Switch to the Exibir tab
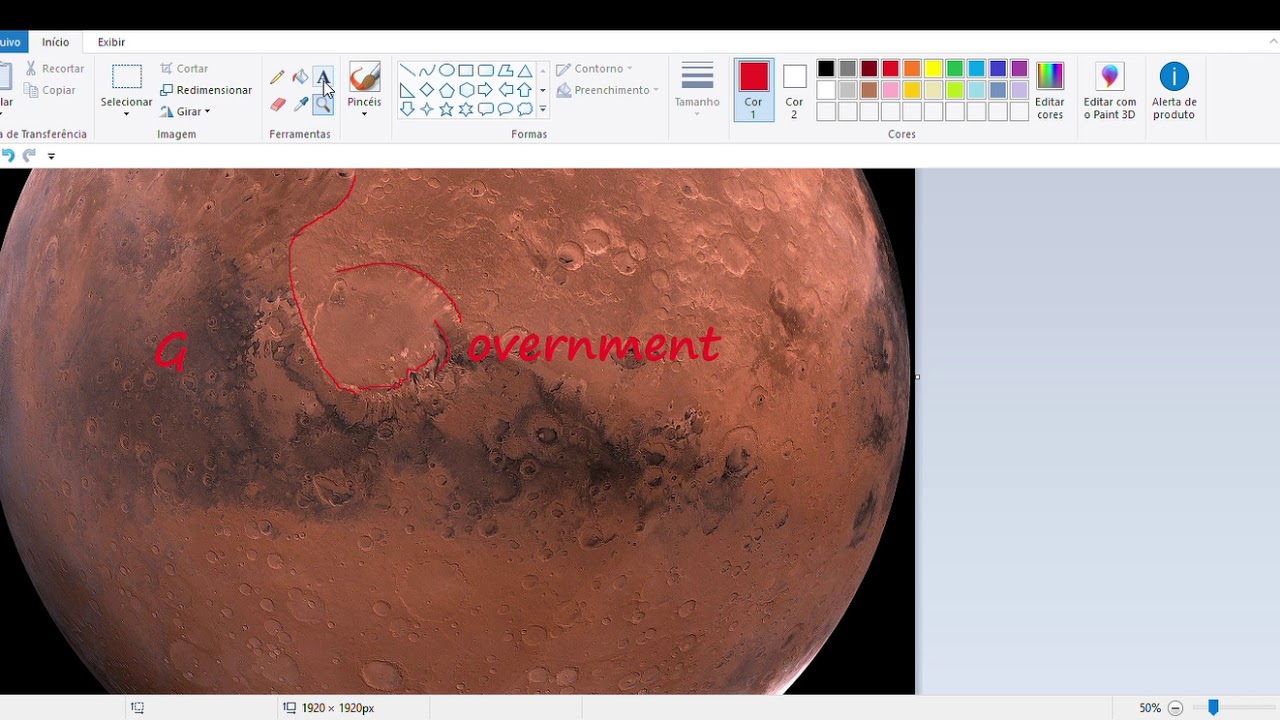The image size is (1280, 720). [x=111, y=42]
